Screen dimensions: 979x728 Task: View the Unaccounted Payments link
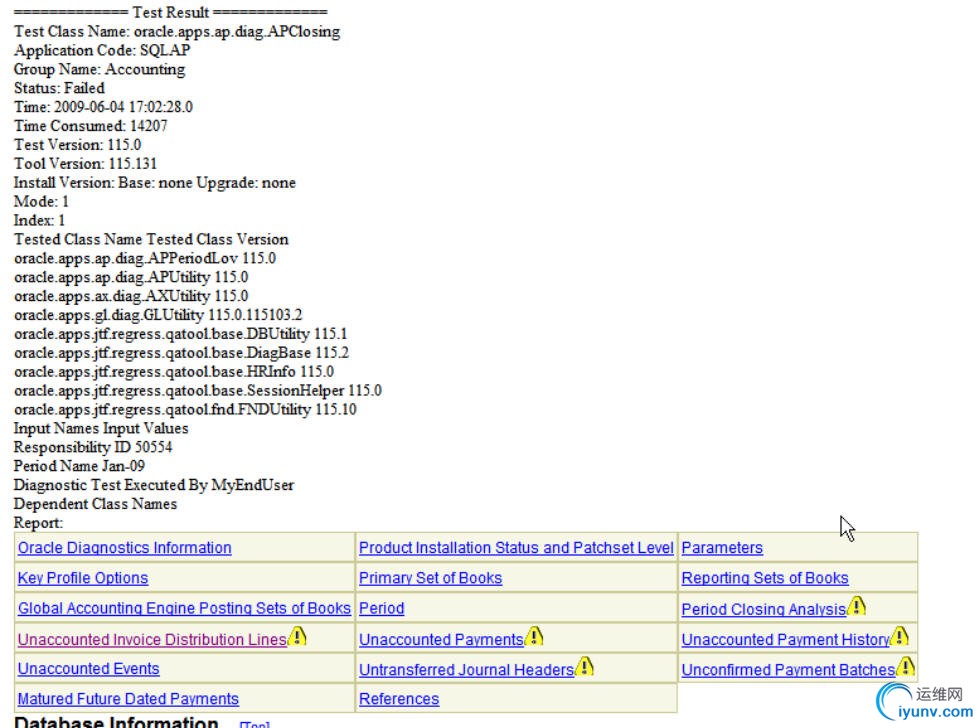441,639
